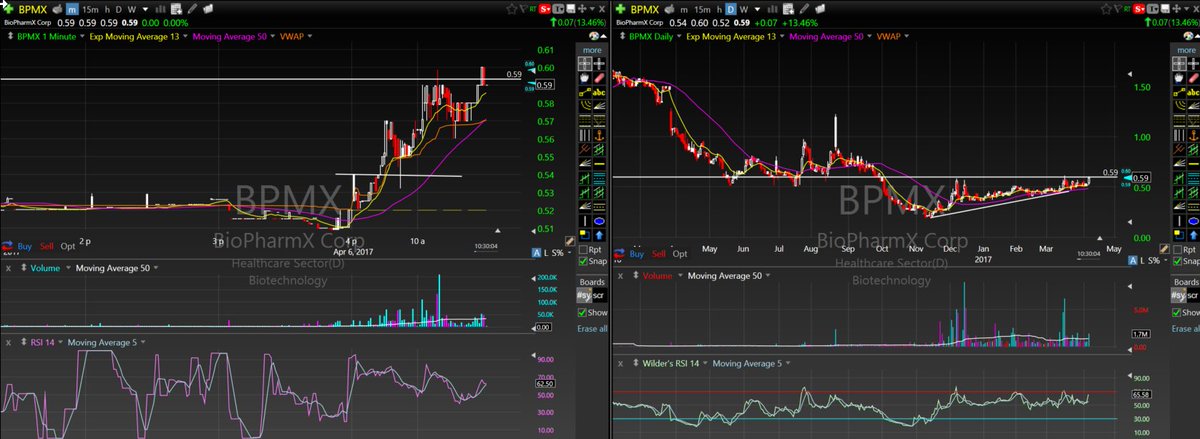
Task: Select W weekly timeframe on left chart
Action: coord(131,9)
